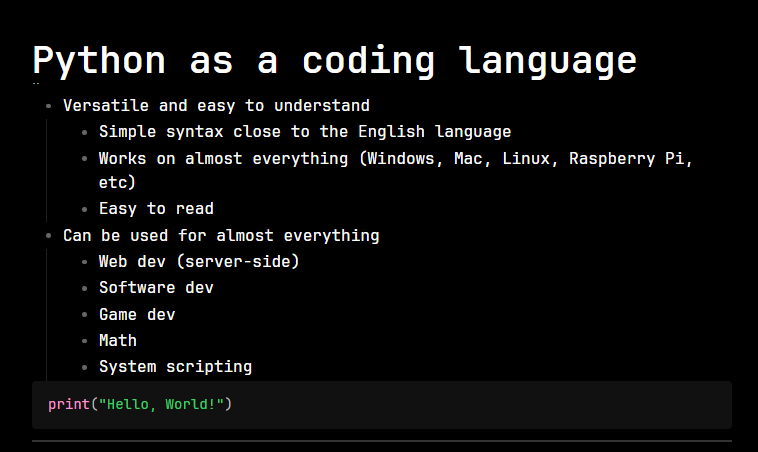The image size is (758, 452).
Task: Click the "System scripting" list item text
Action: (175, 367)
